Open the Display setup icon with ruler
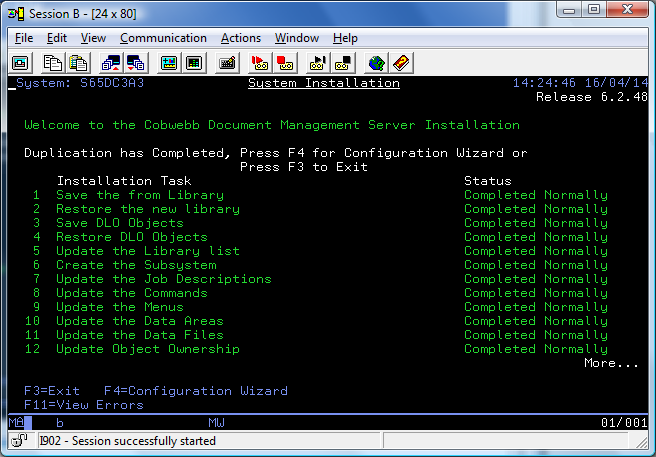The width and height of the screenshot is (656, 457). (x=169, y=63)
